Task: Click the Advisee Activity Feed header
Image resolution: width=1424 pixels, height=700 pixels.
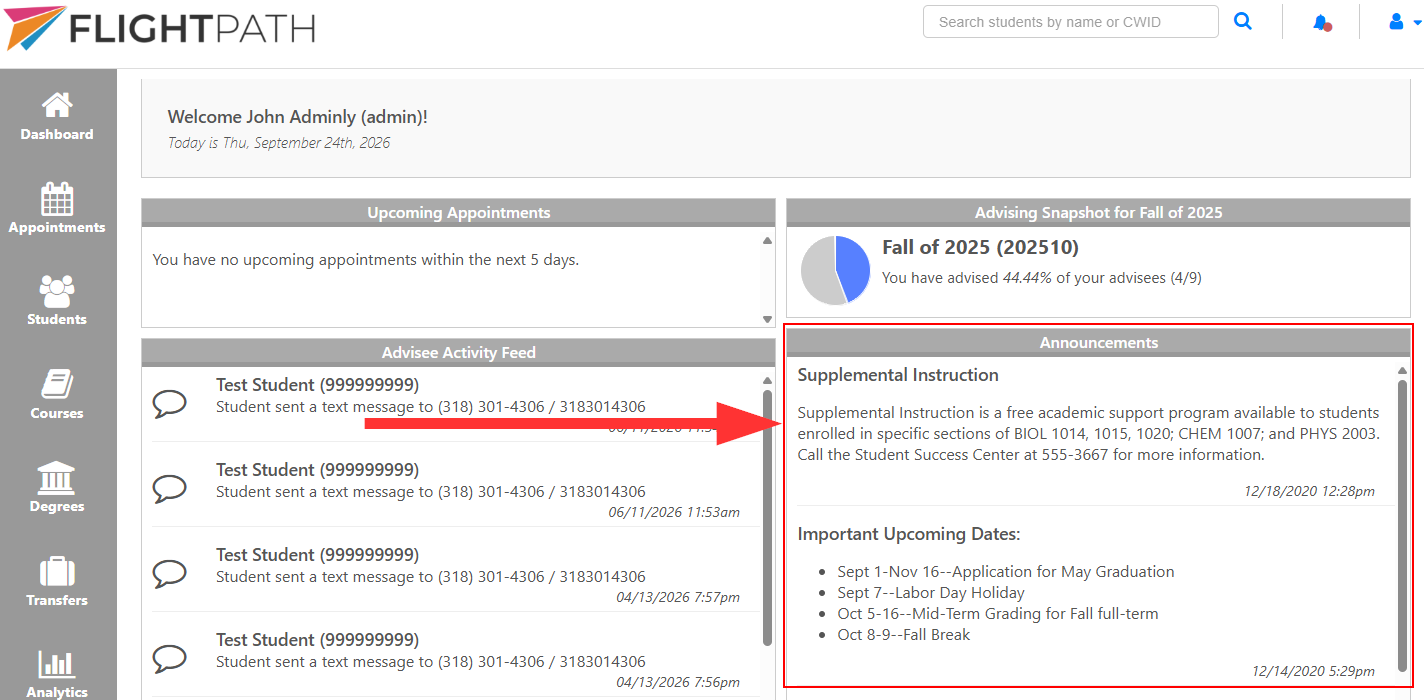Action: (x=458, y=352)
